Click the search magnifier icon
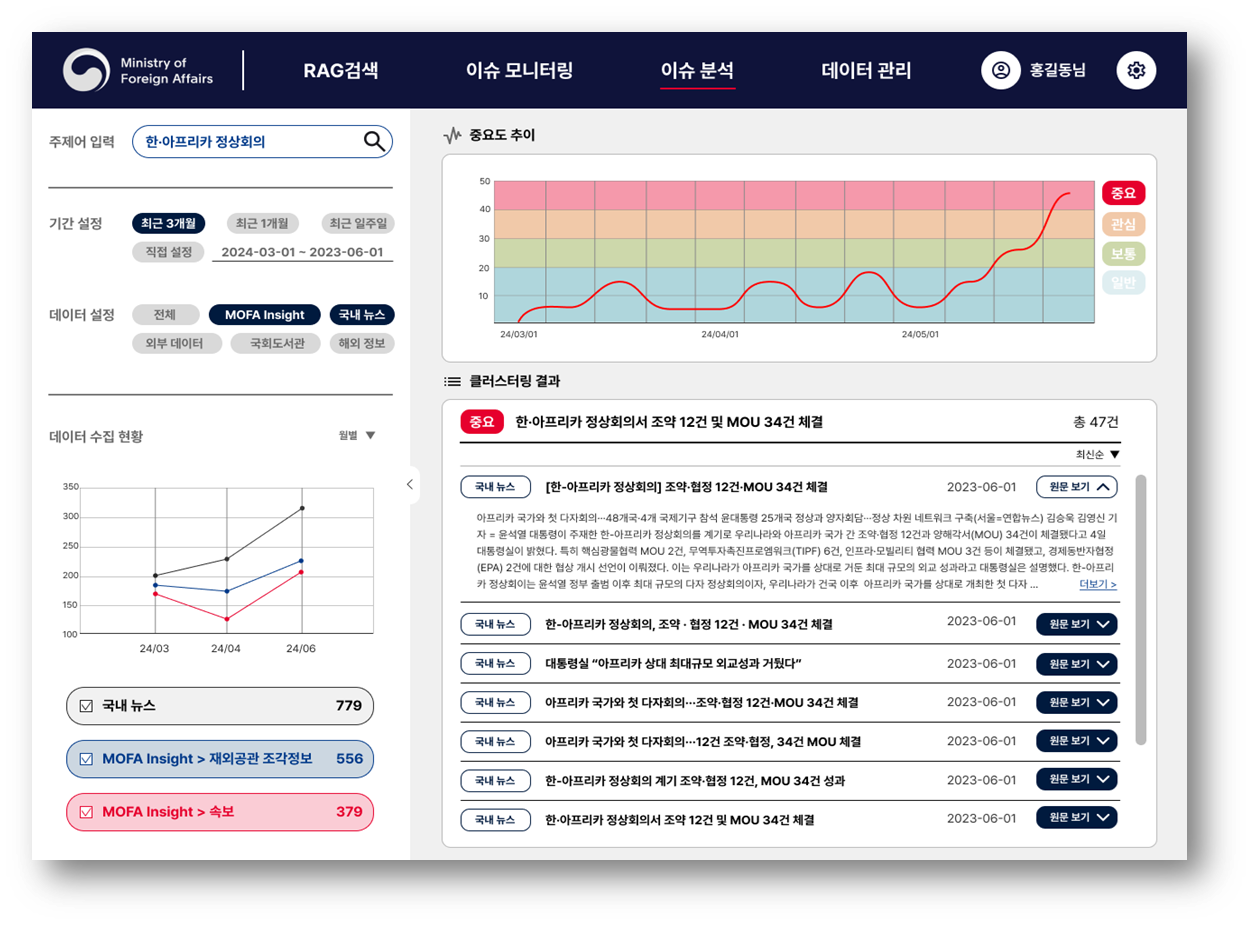The image size is (1252, 925). [374, 142]
